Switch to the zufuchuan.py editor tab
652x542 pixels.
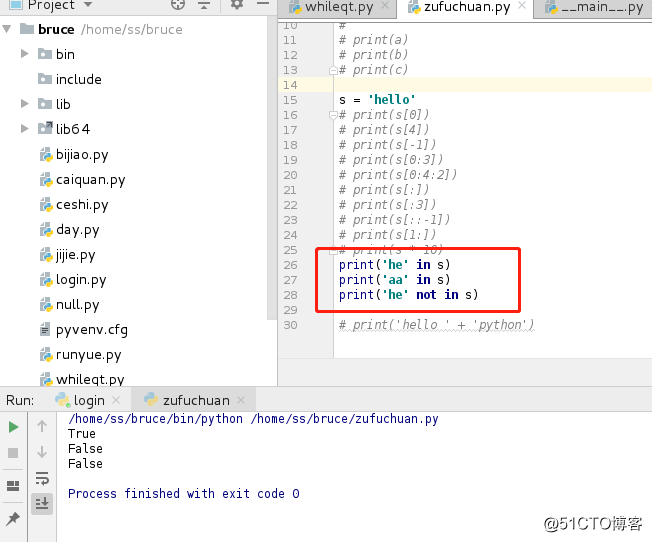466,7
